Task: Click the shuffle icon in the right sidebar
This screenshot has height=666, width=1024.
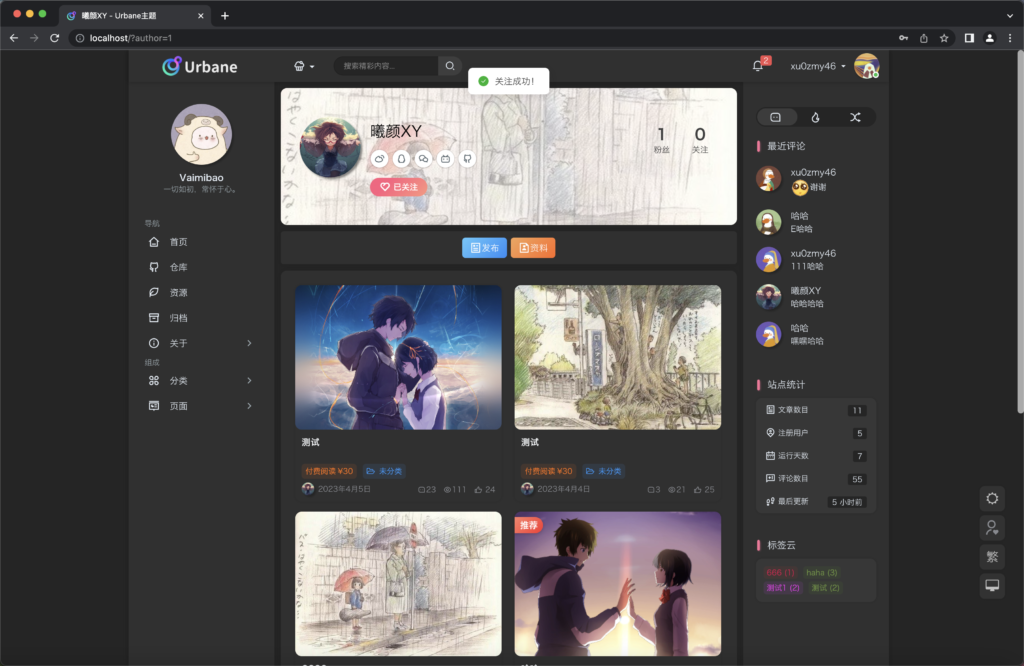Action: [x=855, y=117]
